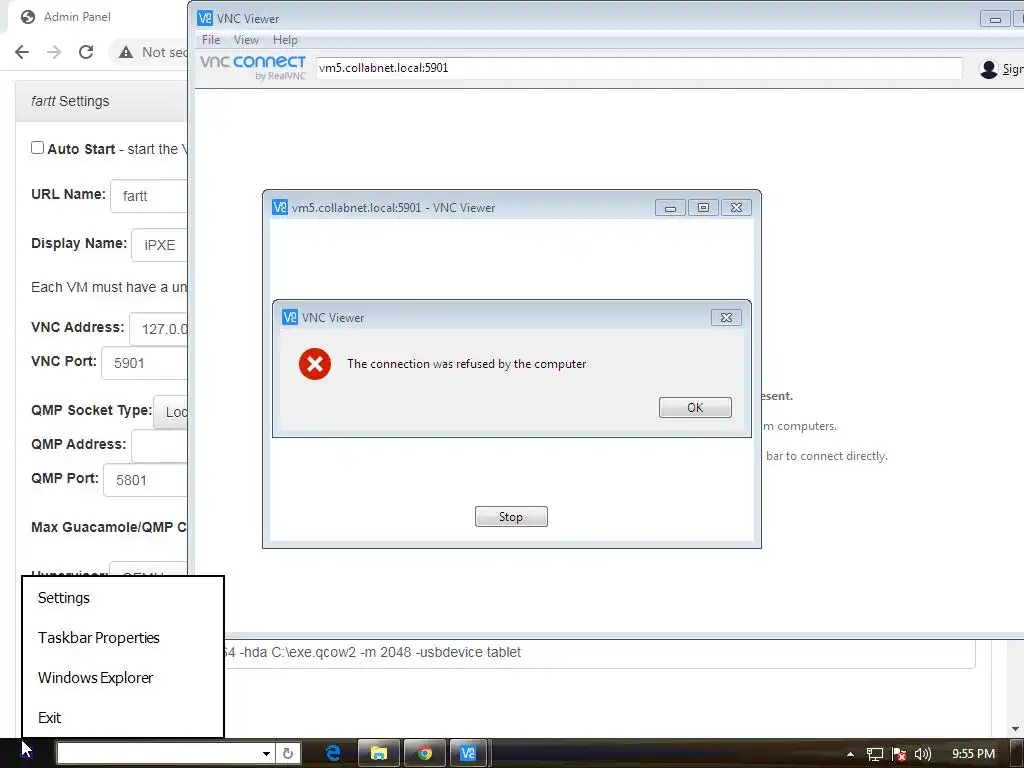
Task: Click the QEMU command line text field
Action: click(600, 652)
